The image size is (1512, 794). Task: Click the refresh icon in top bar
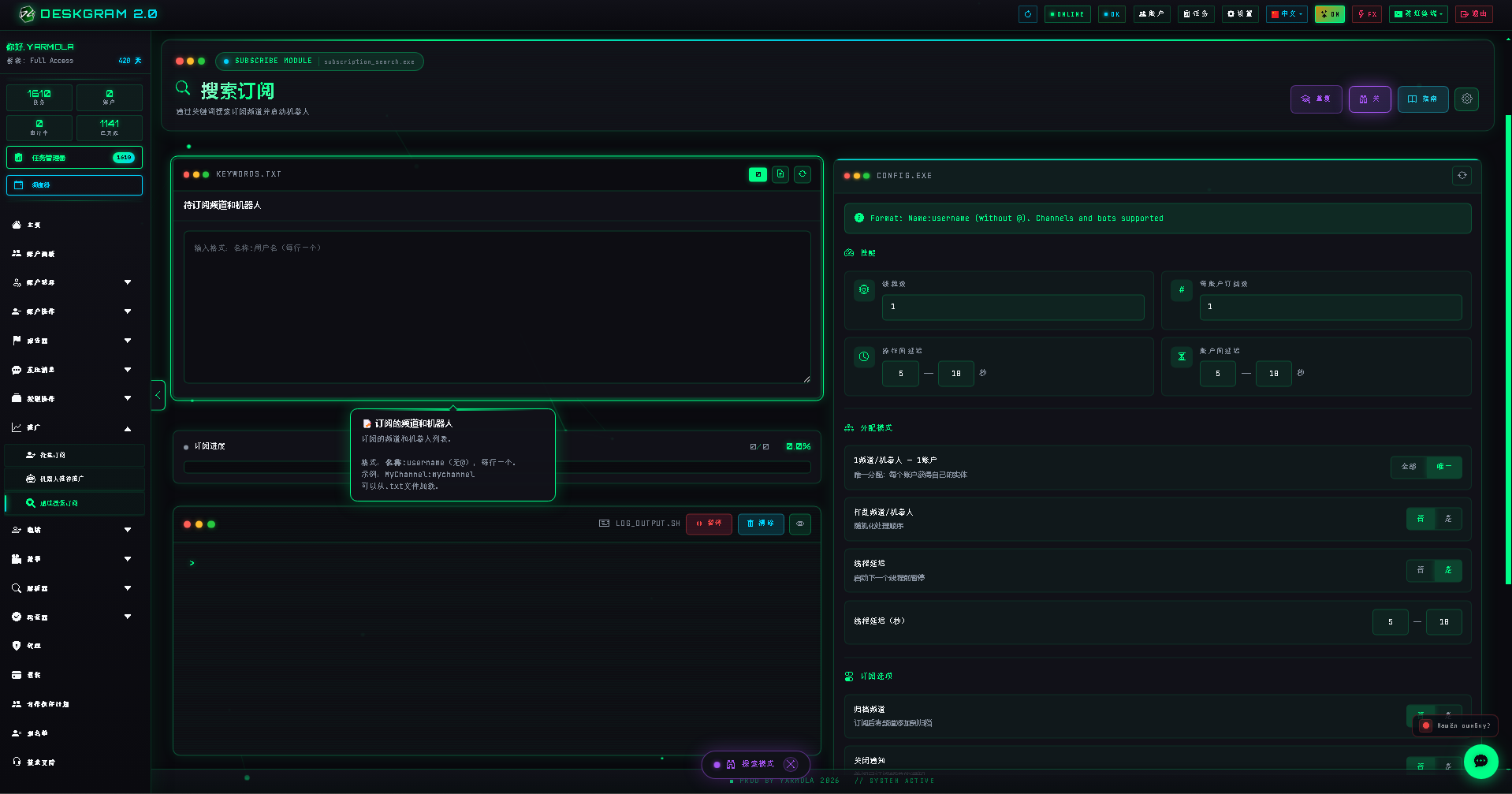(x=1027, y=14)
